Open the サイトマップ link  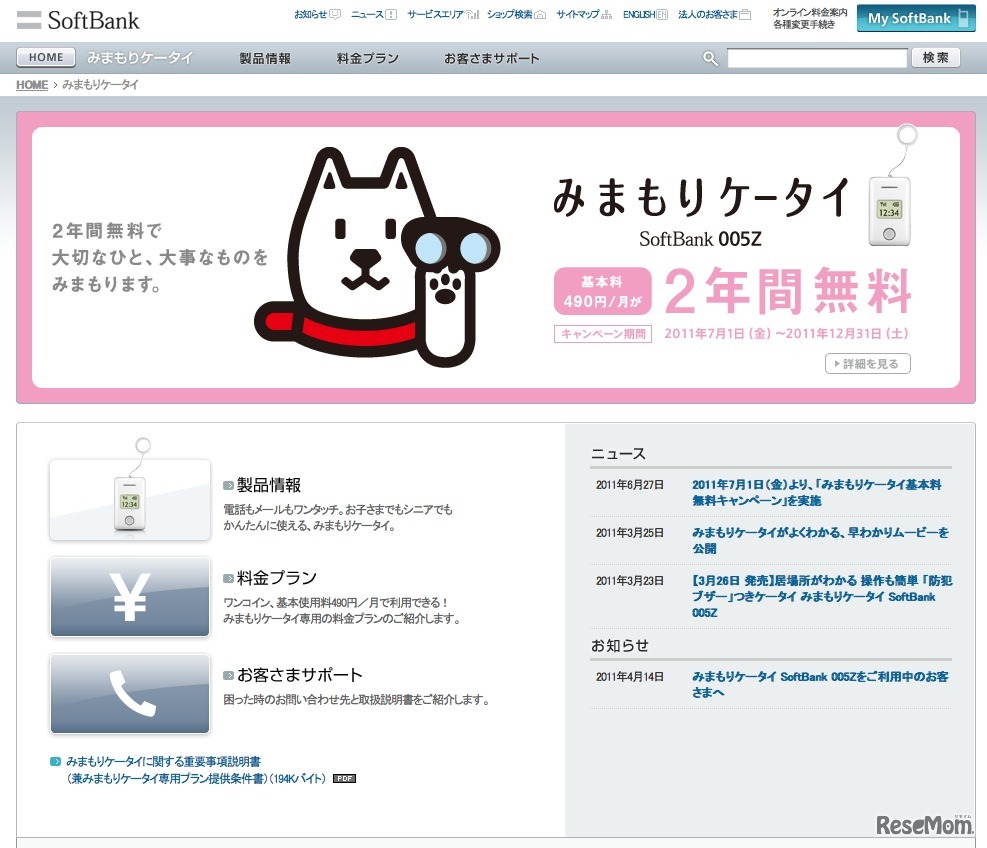point(578,14)
